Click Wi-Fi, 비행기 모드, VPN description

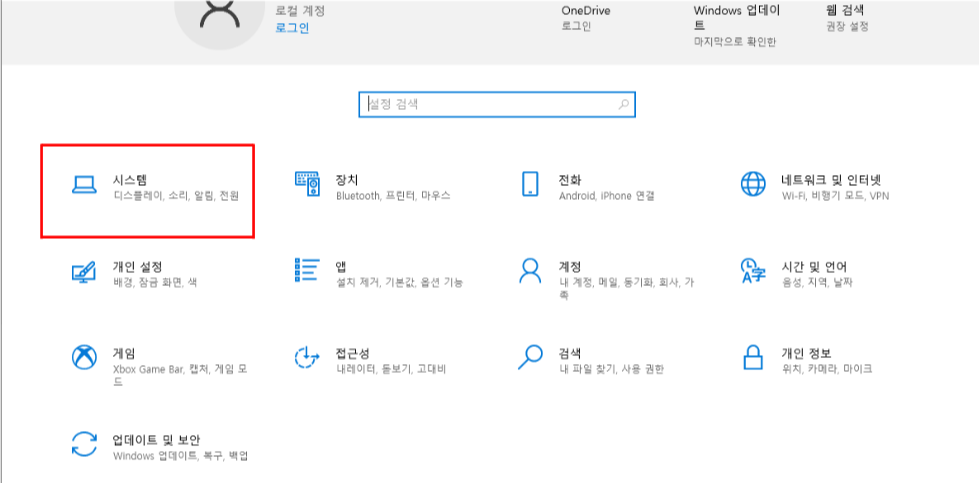[x=835, y=196]
